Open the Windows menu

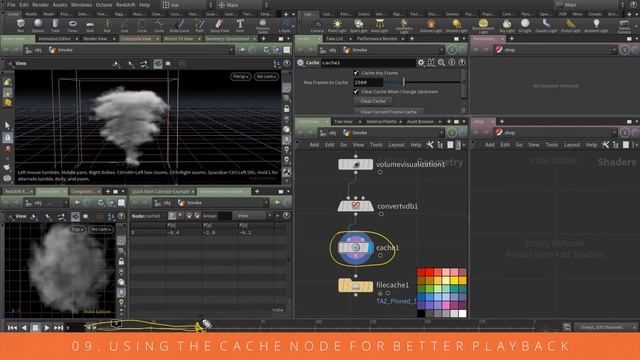(x=81, y=5)
